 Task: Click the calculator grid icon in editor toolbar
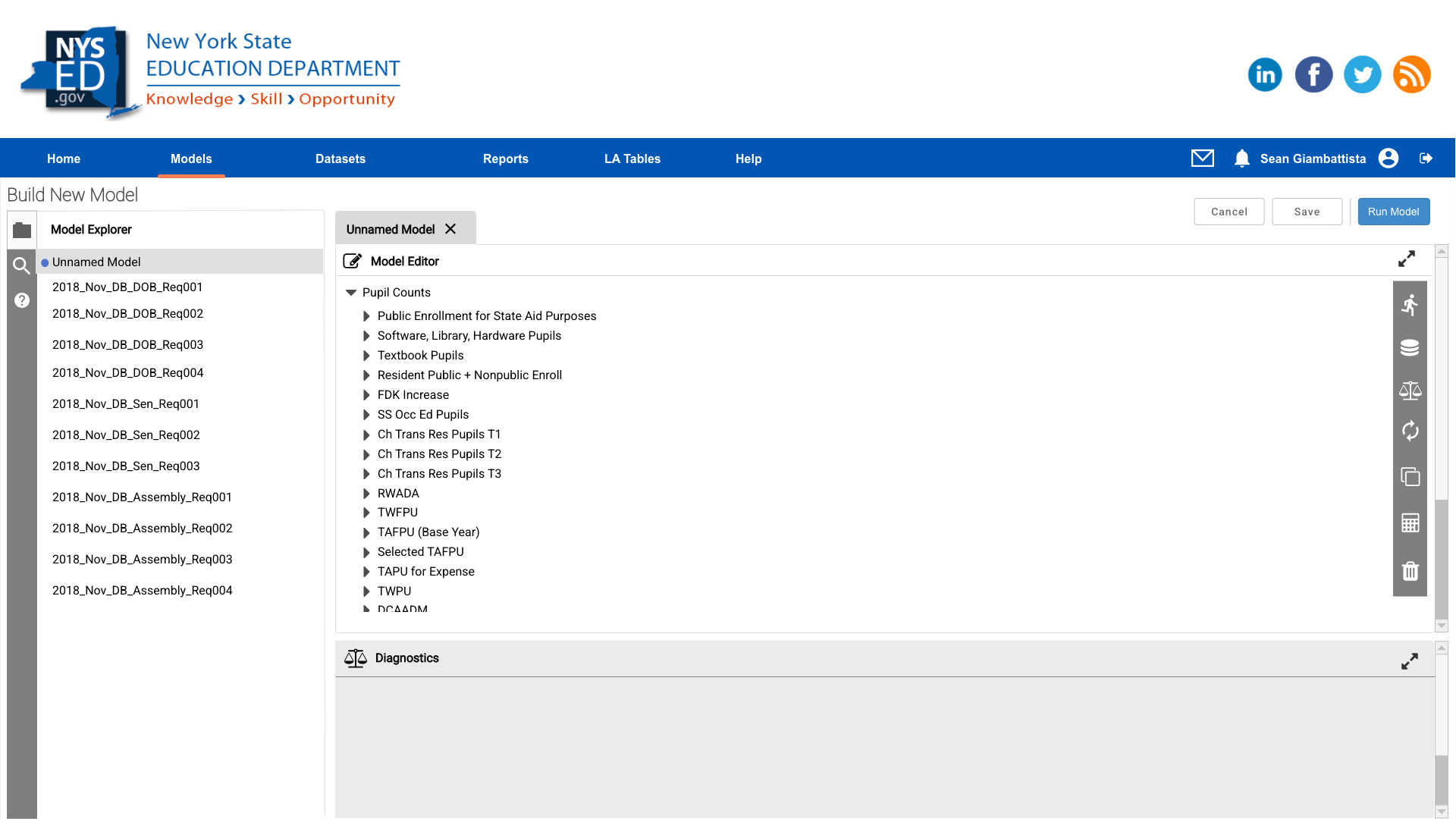(1410, 523)
